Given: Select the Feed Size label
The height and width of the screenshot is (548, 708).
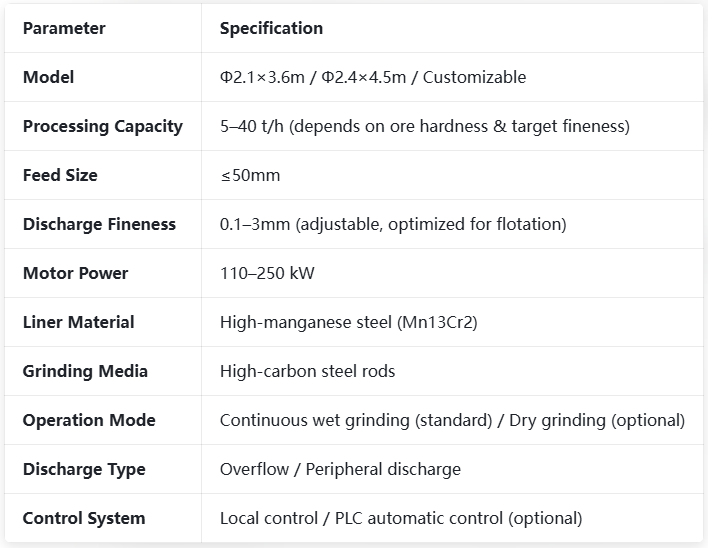Looking at the screenshot, I should (x=60, y=175).
